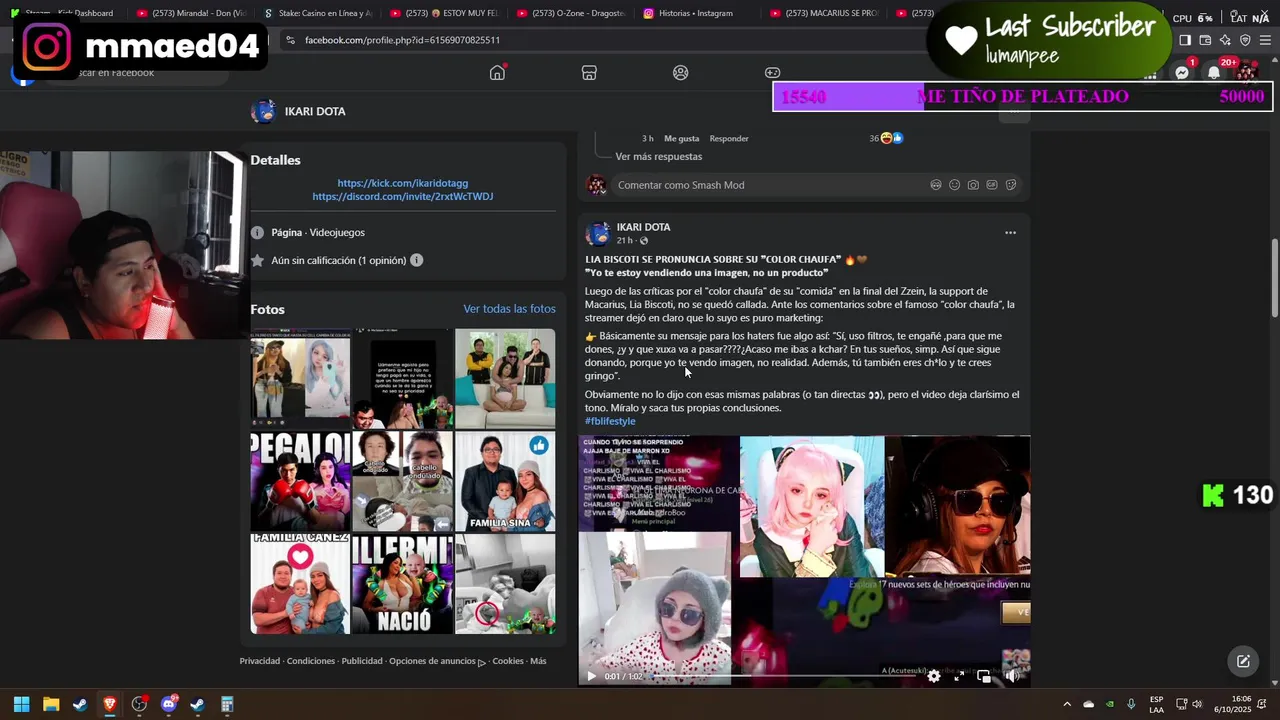
Task: Click the ESP LAA language indicator
Action: tap(1156, 705)
